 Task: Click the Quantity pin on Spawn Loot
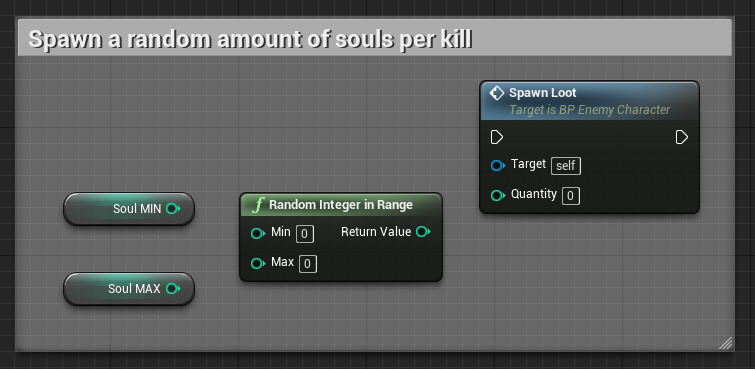(x=497, y=196)
